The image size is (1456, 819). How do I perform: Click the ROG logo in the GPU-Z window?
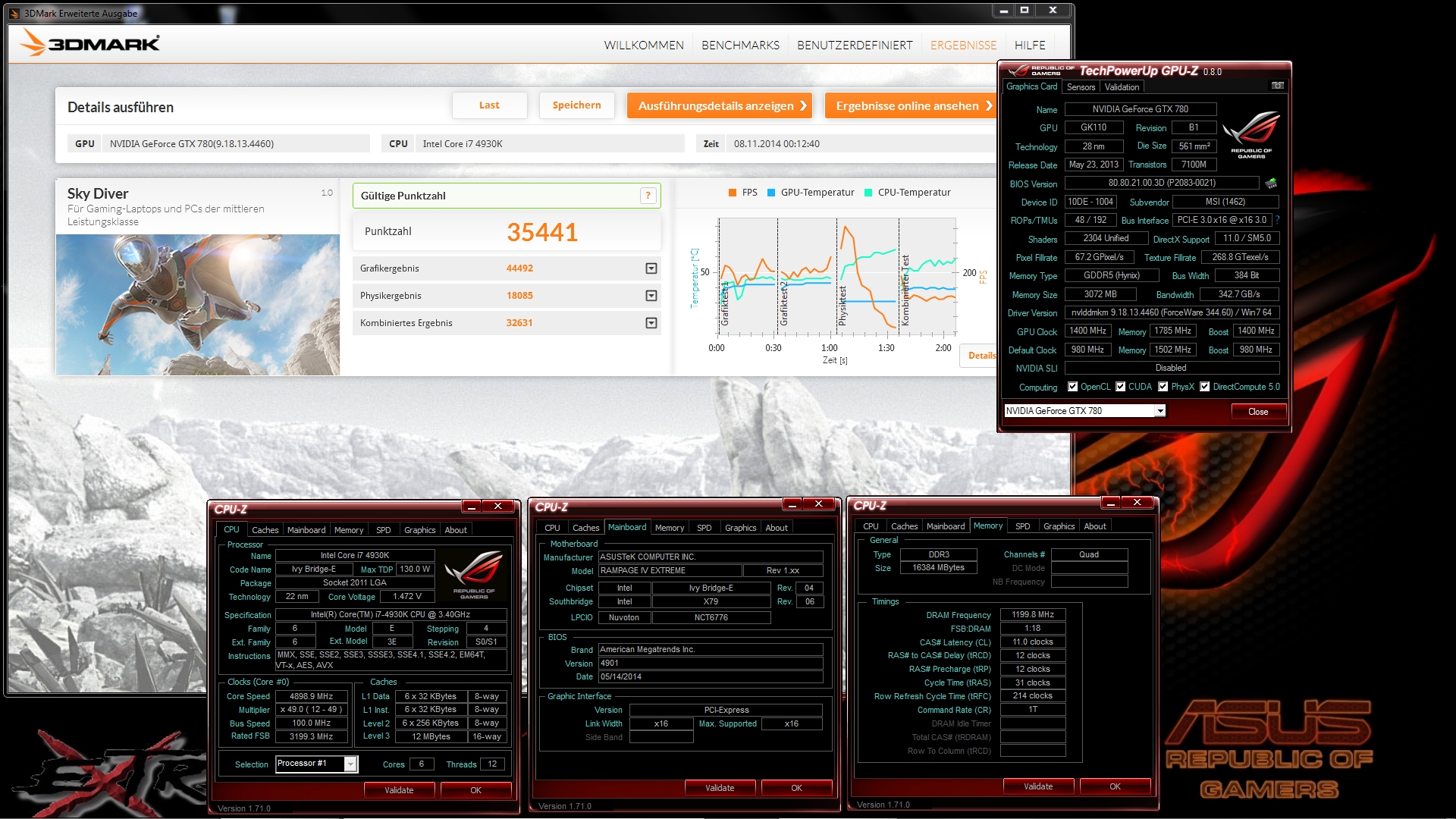[1251, 134]
